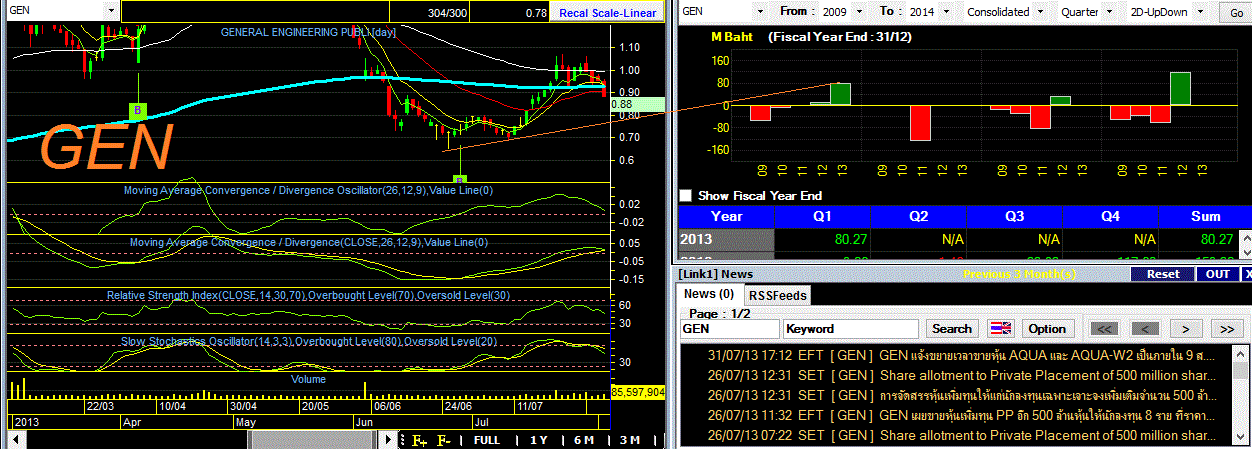The width and height of the screenshot is (1252, 449).
Task: Click the Q2 column header
Action: 919,216
